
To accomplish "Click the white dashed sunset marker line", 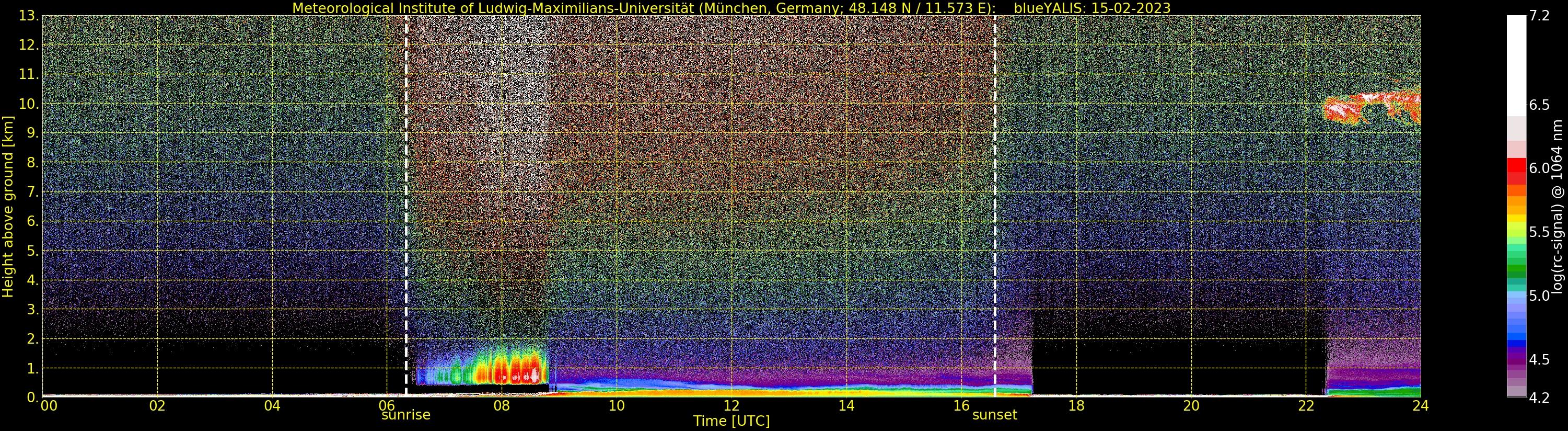I will pos(995,206).
